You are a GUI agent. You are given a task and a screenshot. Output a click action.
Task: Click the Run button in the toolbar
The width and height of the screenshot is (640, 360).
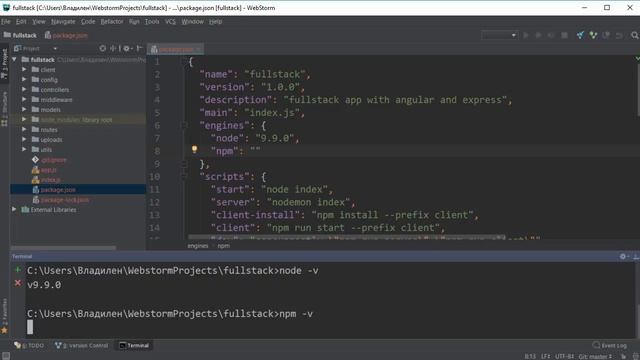point(526,36)
